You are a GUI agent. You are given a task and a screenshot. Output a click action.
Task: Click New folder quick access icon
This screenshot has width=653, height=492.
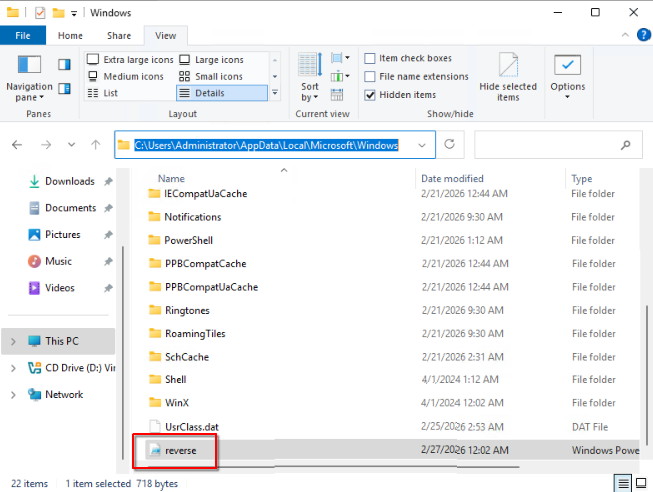pyautogui.click(x=58, y=13)
